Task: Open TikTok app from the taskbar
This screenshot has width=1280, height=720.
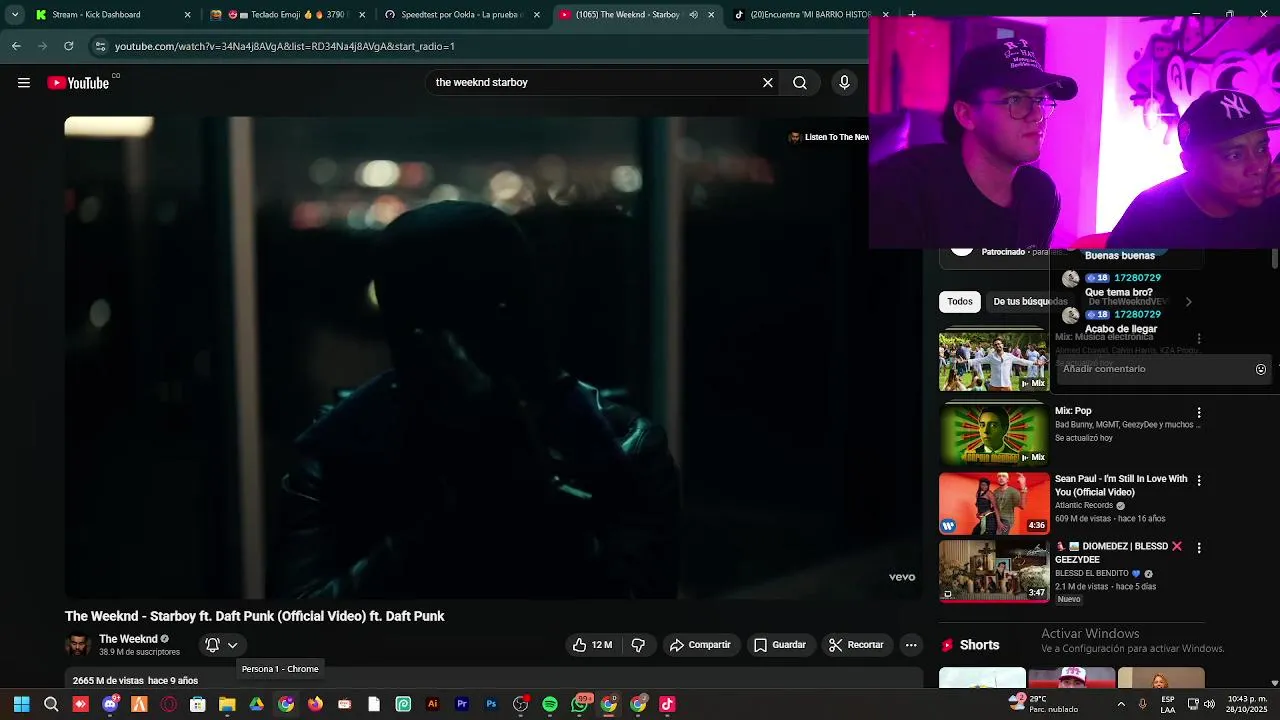Action: click(667, 704)
